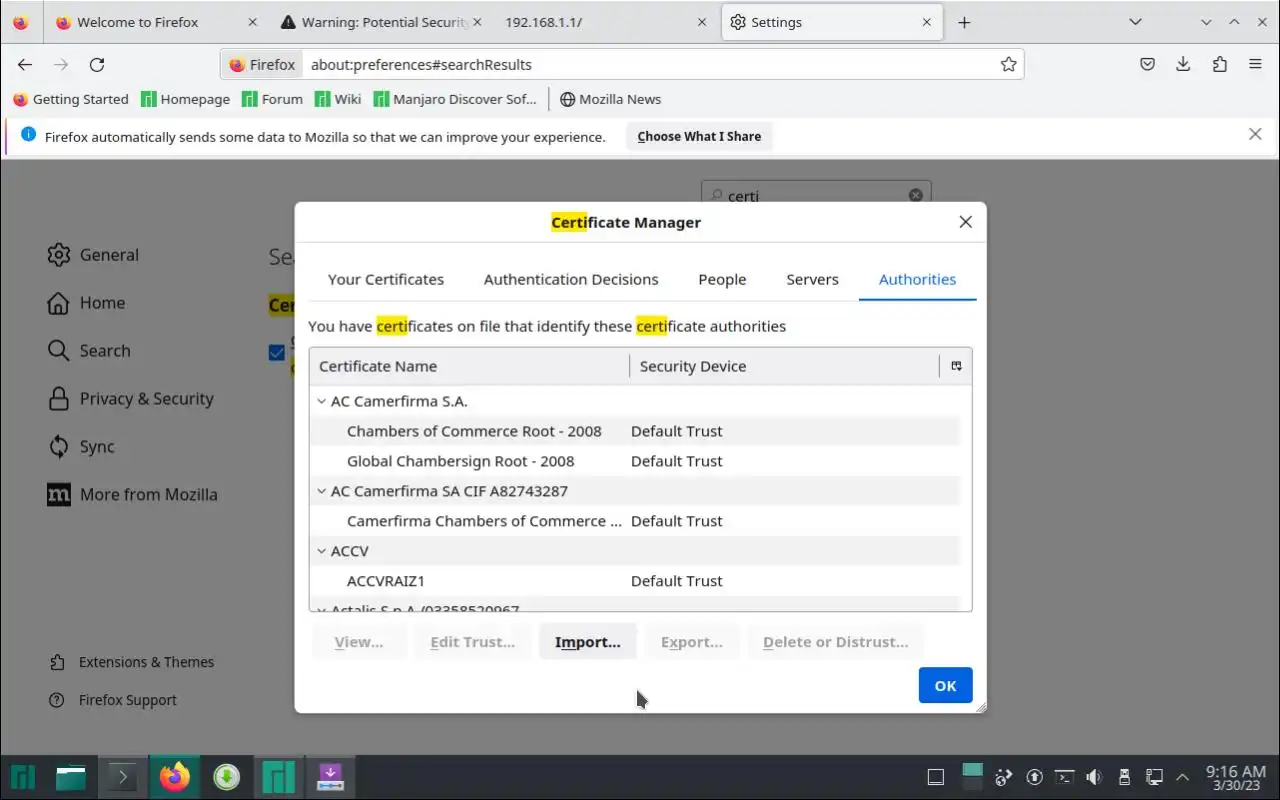Switch to Your Certificates tab
Screen dimensions: 1280x800
[386, 279]
